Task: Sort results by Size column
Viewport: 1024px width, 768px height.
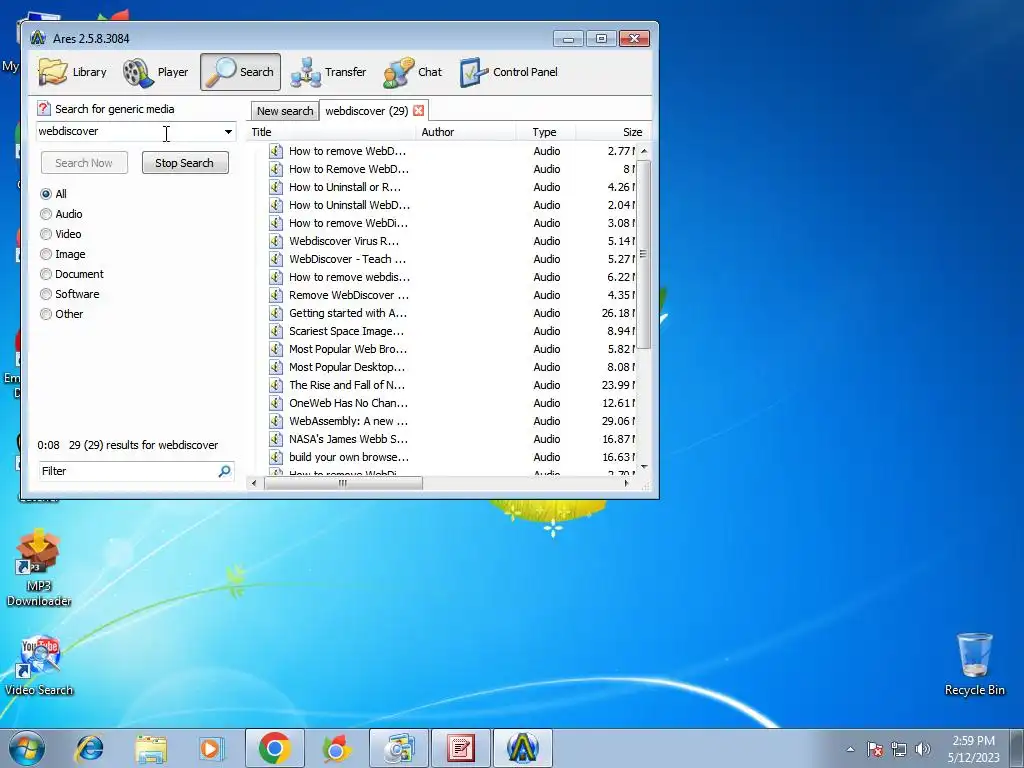Action: pos(613,132)
